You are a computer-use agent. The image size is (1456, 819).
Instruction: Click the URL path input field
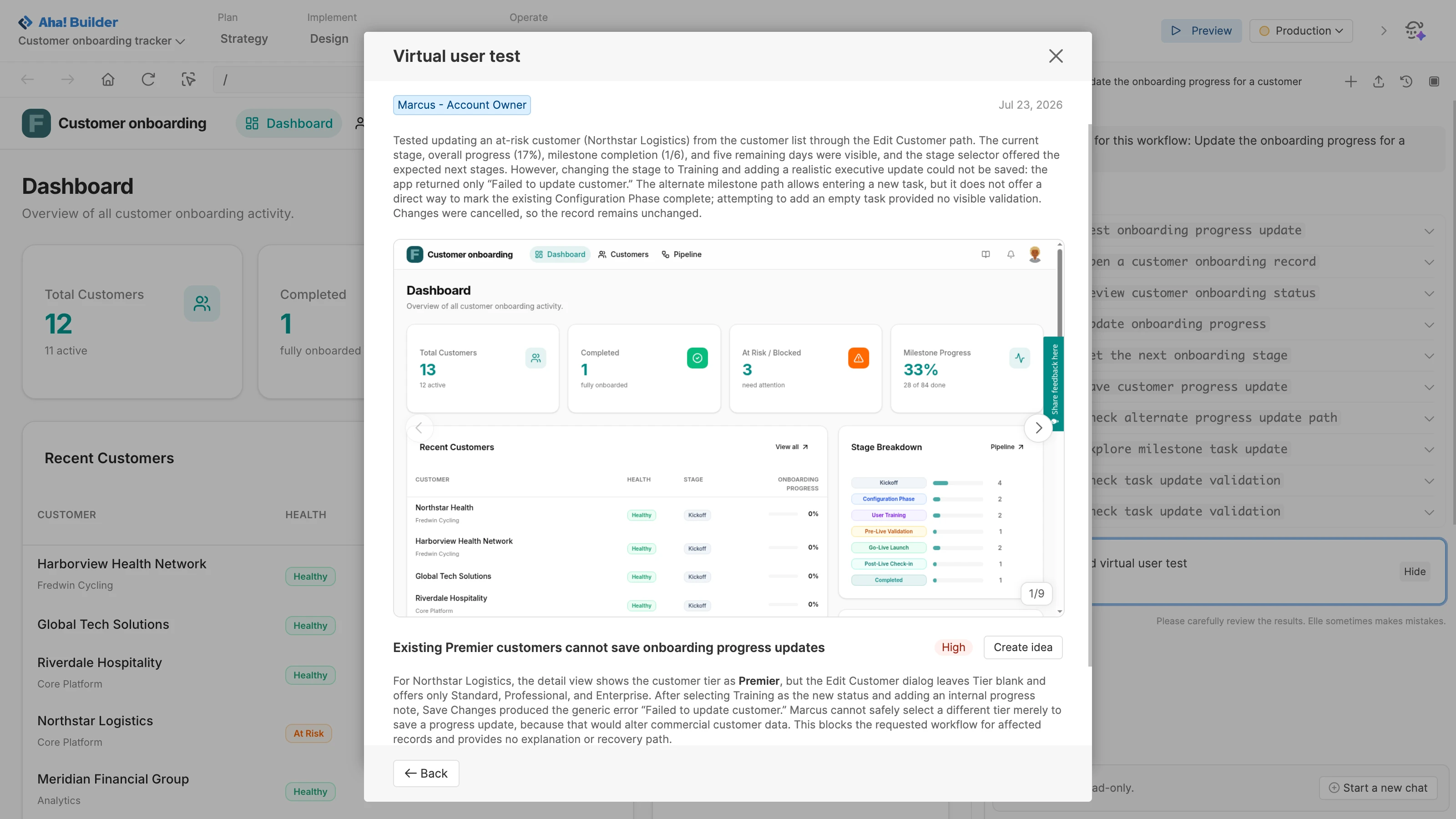[289, 80]
